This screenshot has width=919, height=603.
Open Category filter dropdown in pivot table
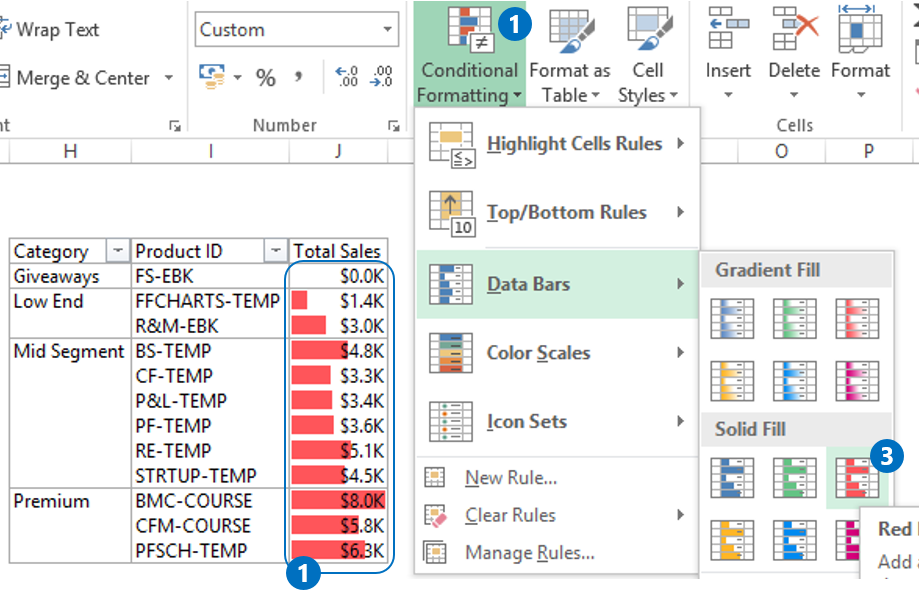coord(117,251)
